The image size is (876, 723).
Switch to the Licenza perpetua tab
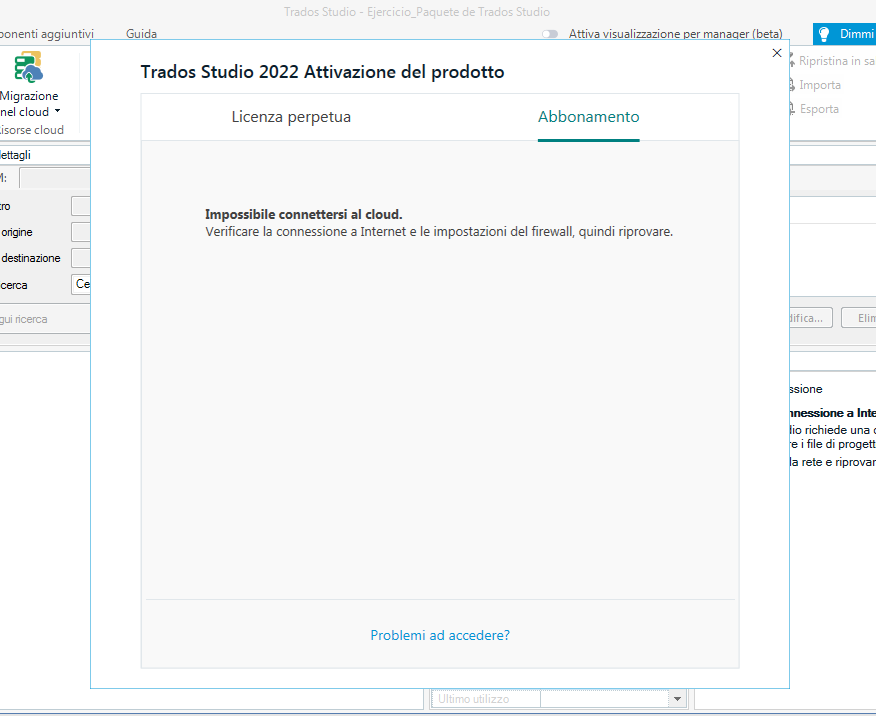pyautogui.click(x=294, y=116)
